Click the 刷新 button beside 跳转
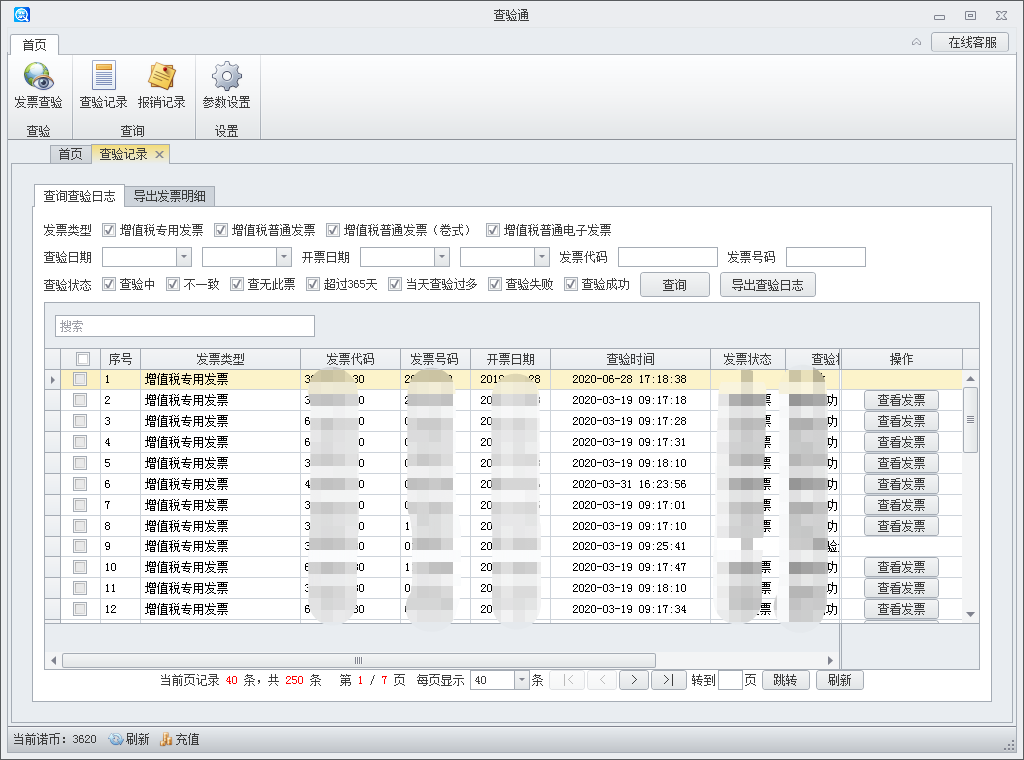This screenshot has width=1024, height=760. pos(840,680)
